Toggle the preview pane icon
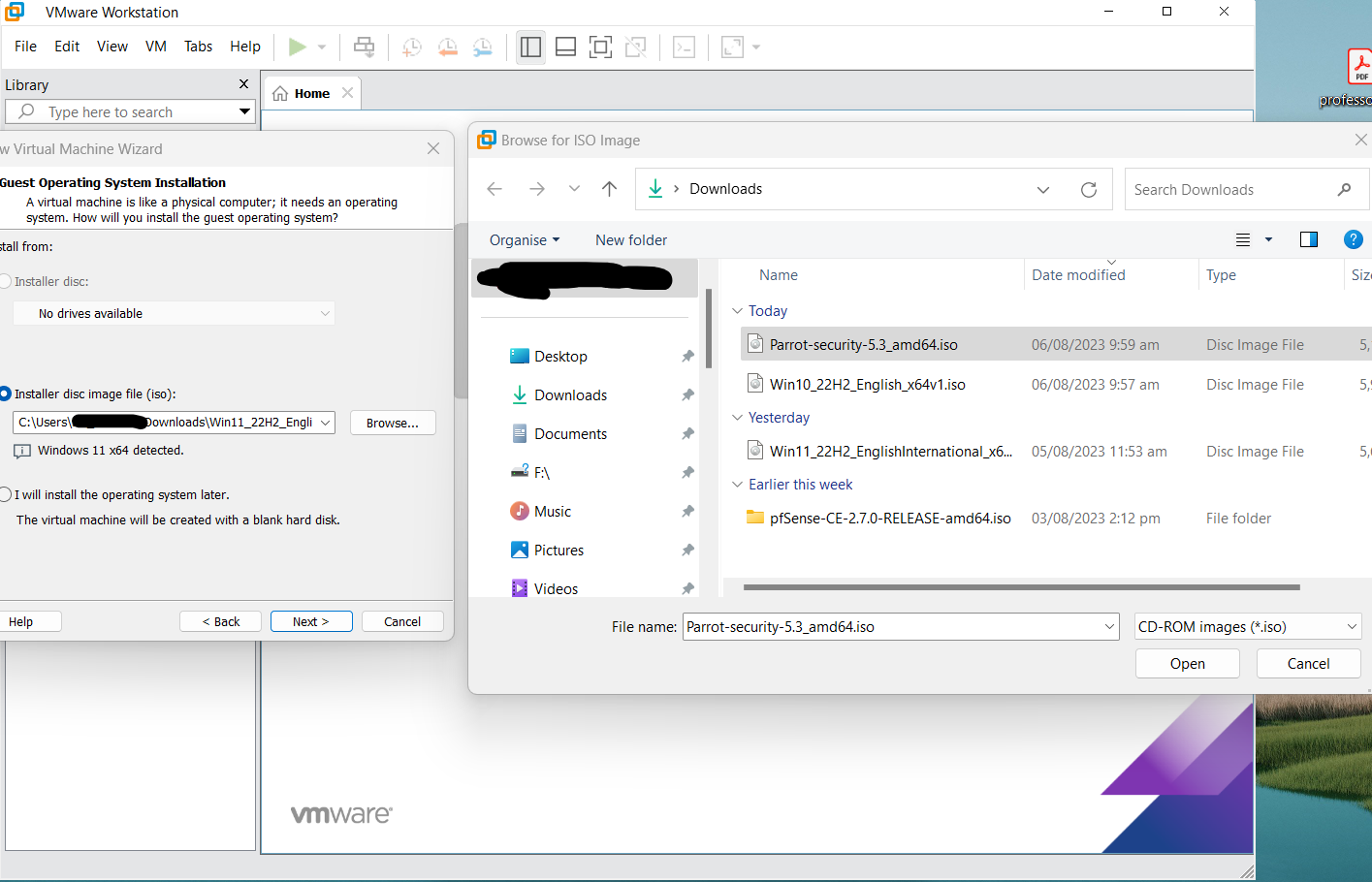 coord(1308,239)
